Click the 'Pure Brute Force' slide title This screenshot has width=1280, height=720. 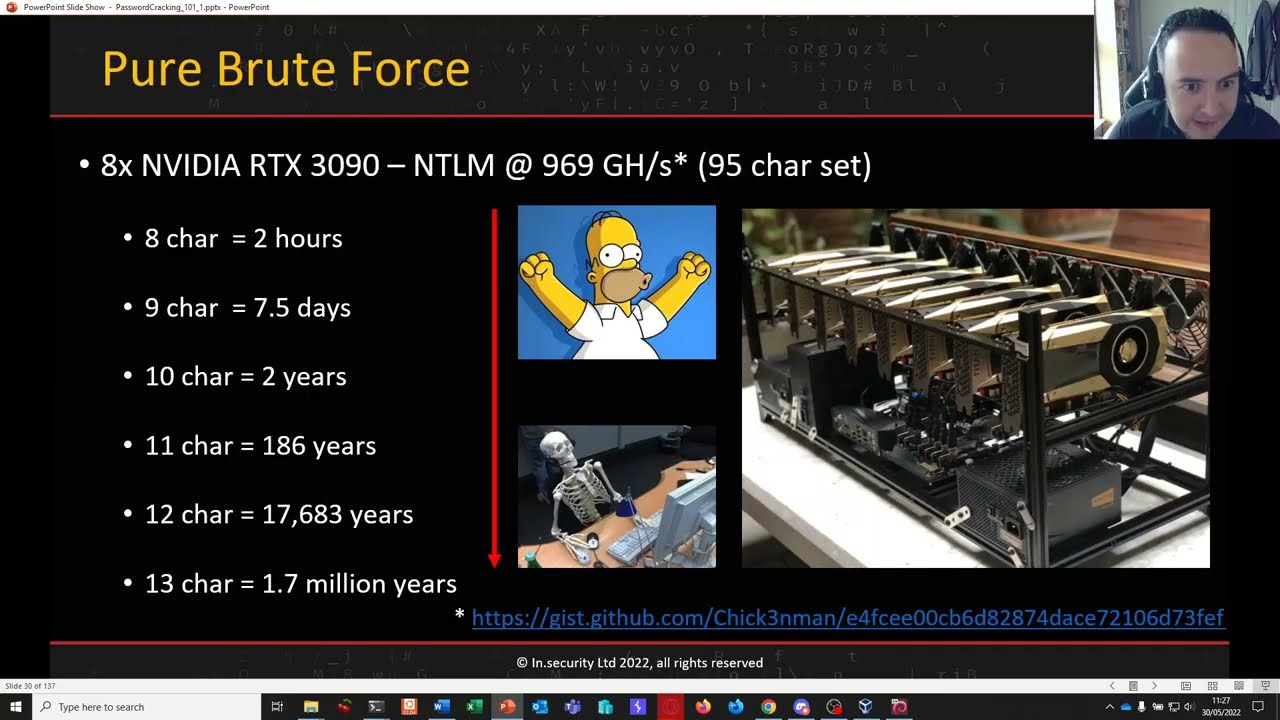point(286,69)
